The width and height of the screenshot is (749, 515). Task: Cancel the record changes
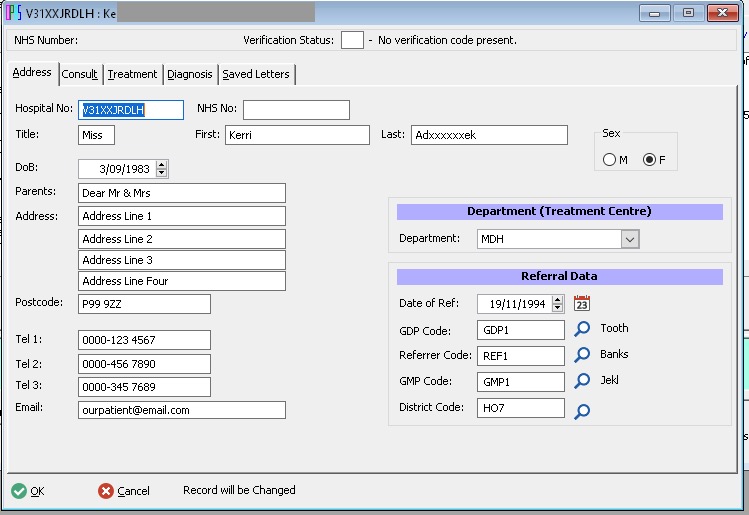pos(124,491)
